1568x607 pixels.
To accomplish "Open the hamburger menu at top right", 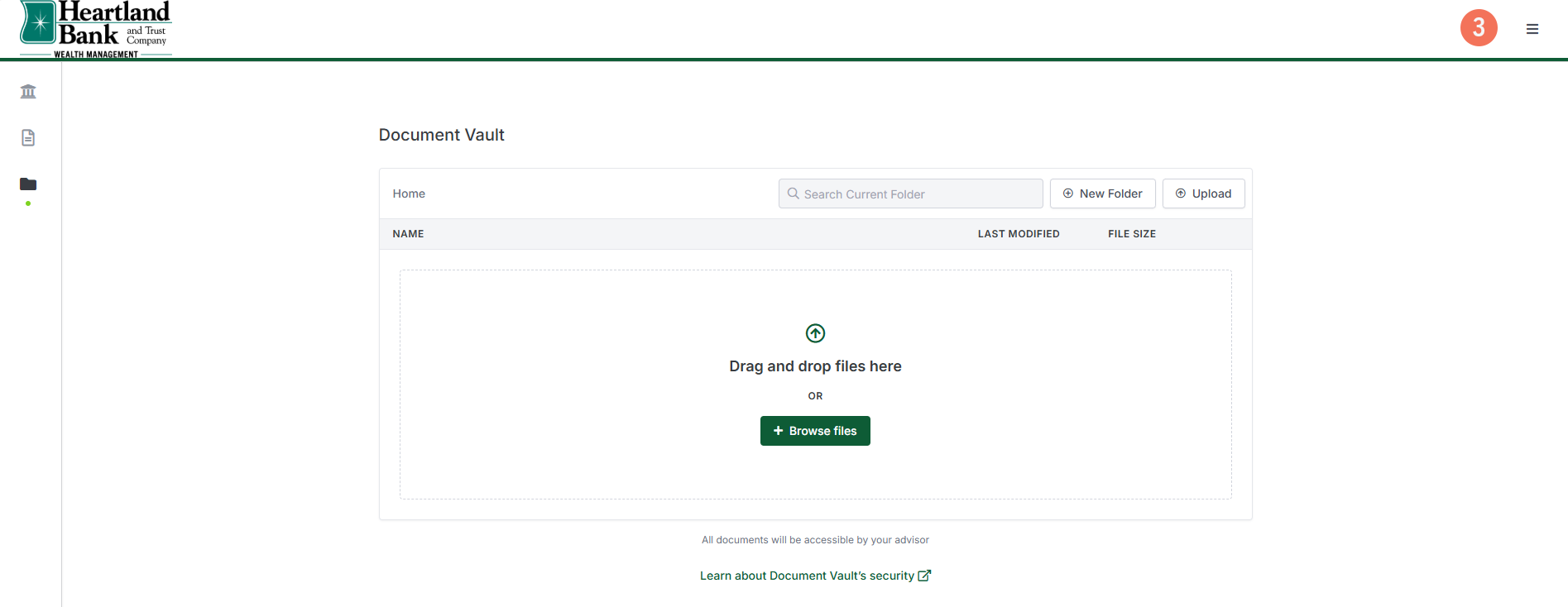I will [1532, 29].
